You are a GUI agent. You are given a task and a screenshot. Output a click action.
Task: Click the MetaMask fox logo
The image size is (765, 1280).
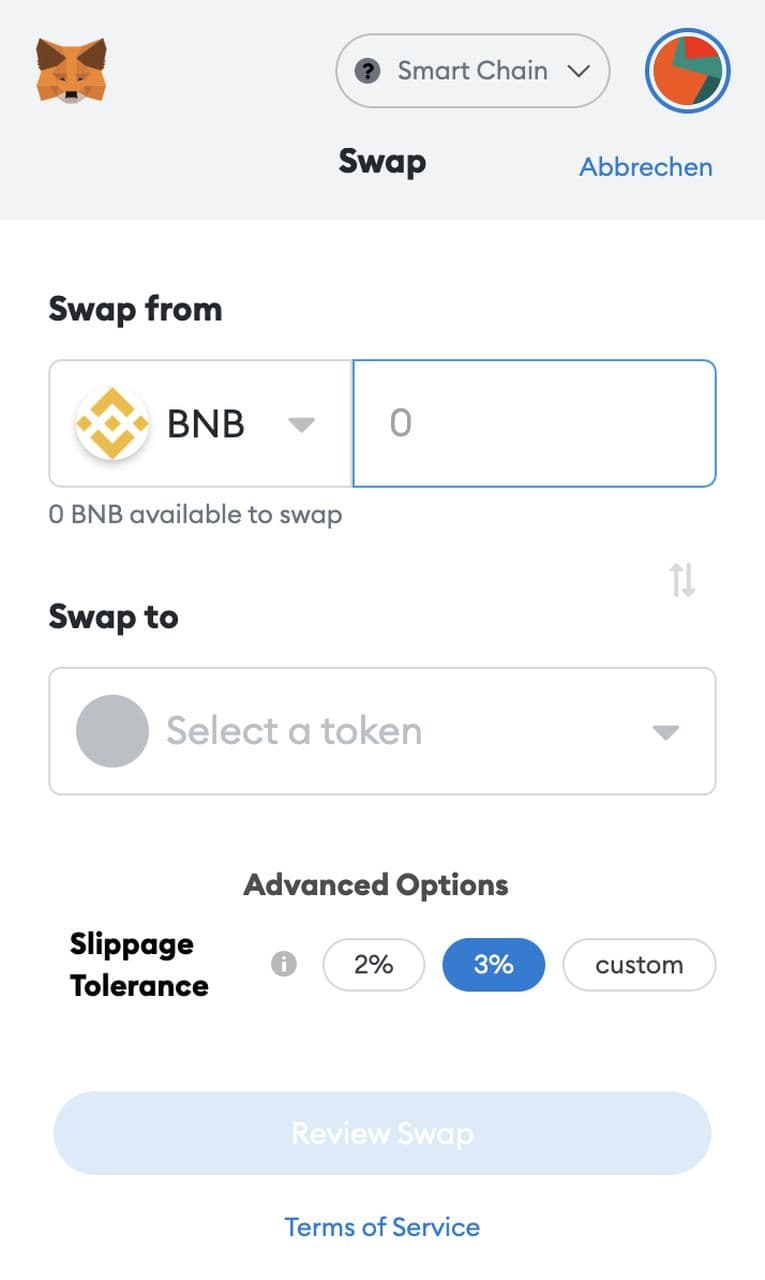tap(71, 70)
